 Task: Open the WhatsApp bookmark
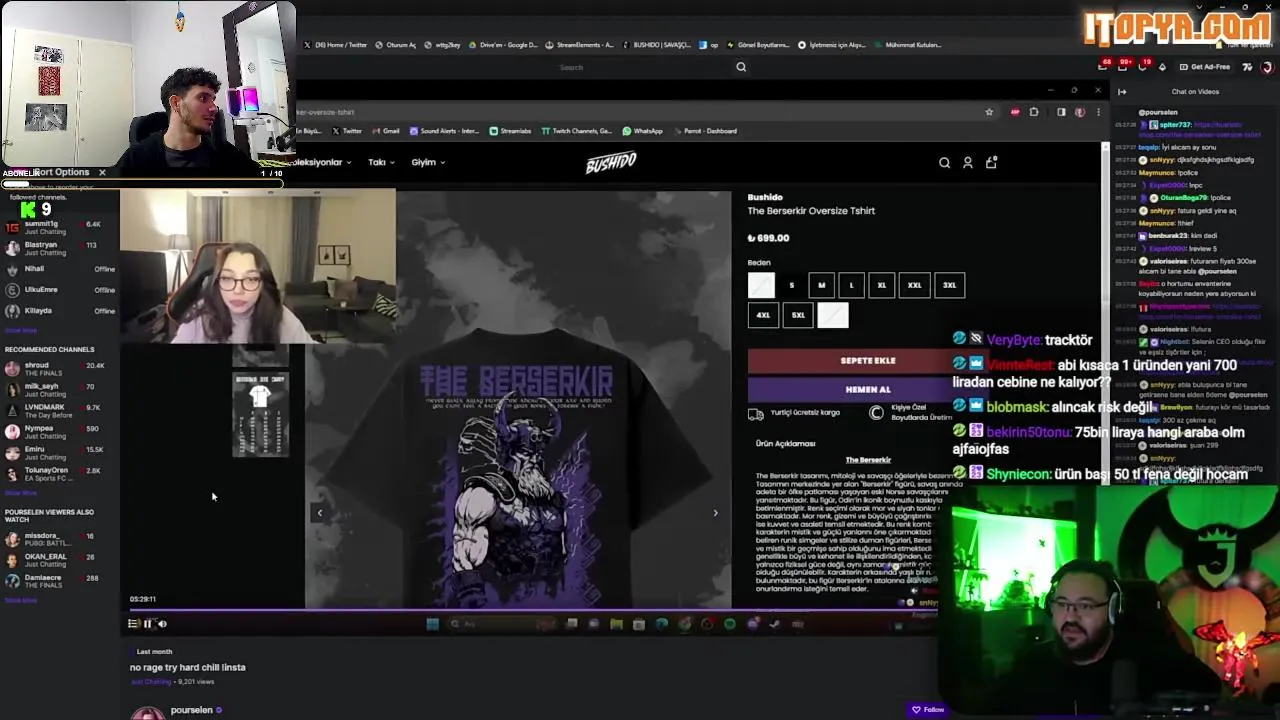(x=642, y=131)
